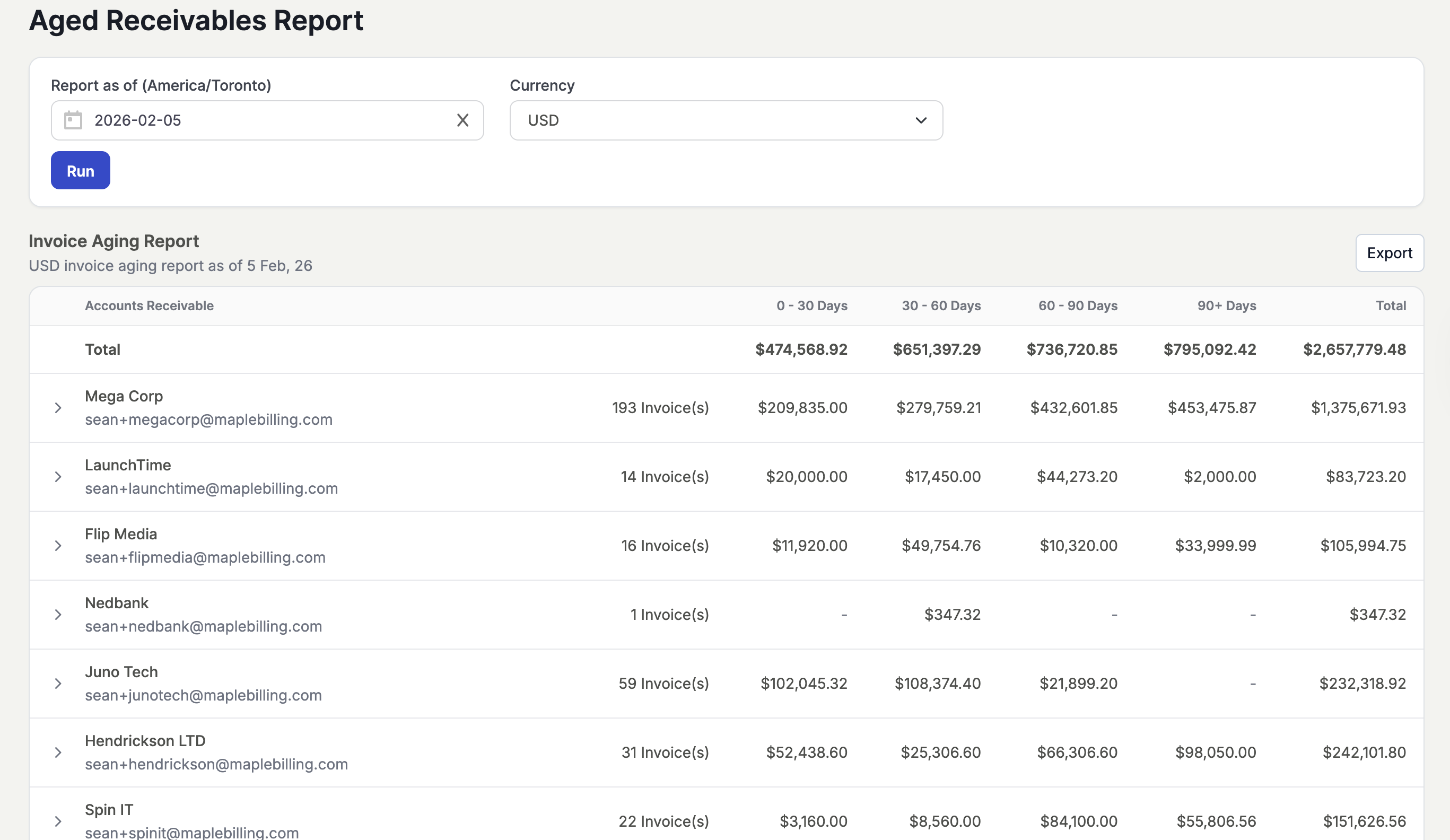Click the 90+ Days column header
1450x840 pixels.
click(x=1226, y=306)
